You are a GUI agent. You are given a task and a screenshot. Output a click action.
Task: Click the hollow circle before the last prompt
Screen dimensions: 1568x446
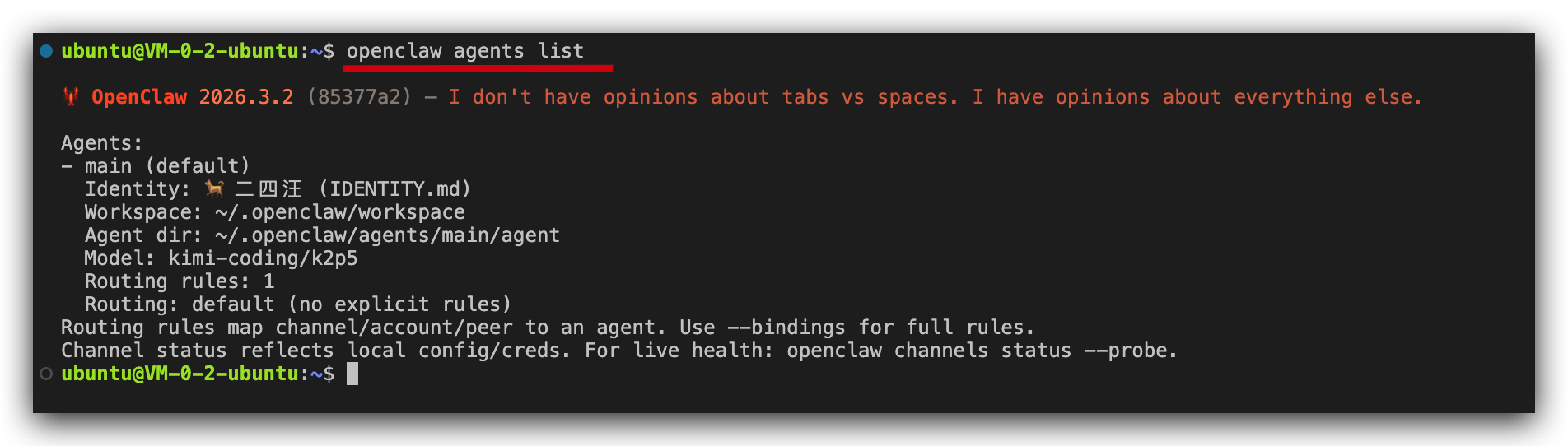[x=46, y=374]
